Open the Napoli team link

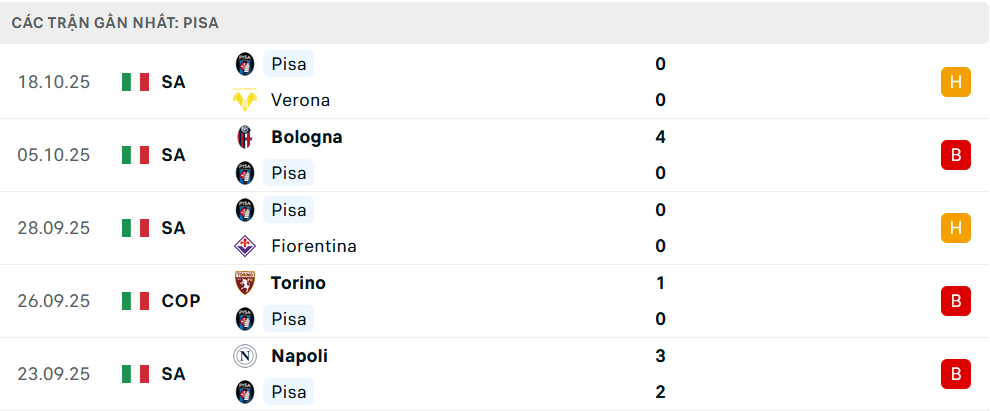tap(299, 356)
